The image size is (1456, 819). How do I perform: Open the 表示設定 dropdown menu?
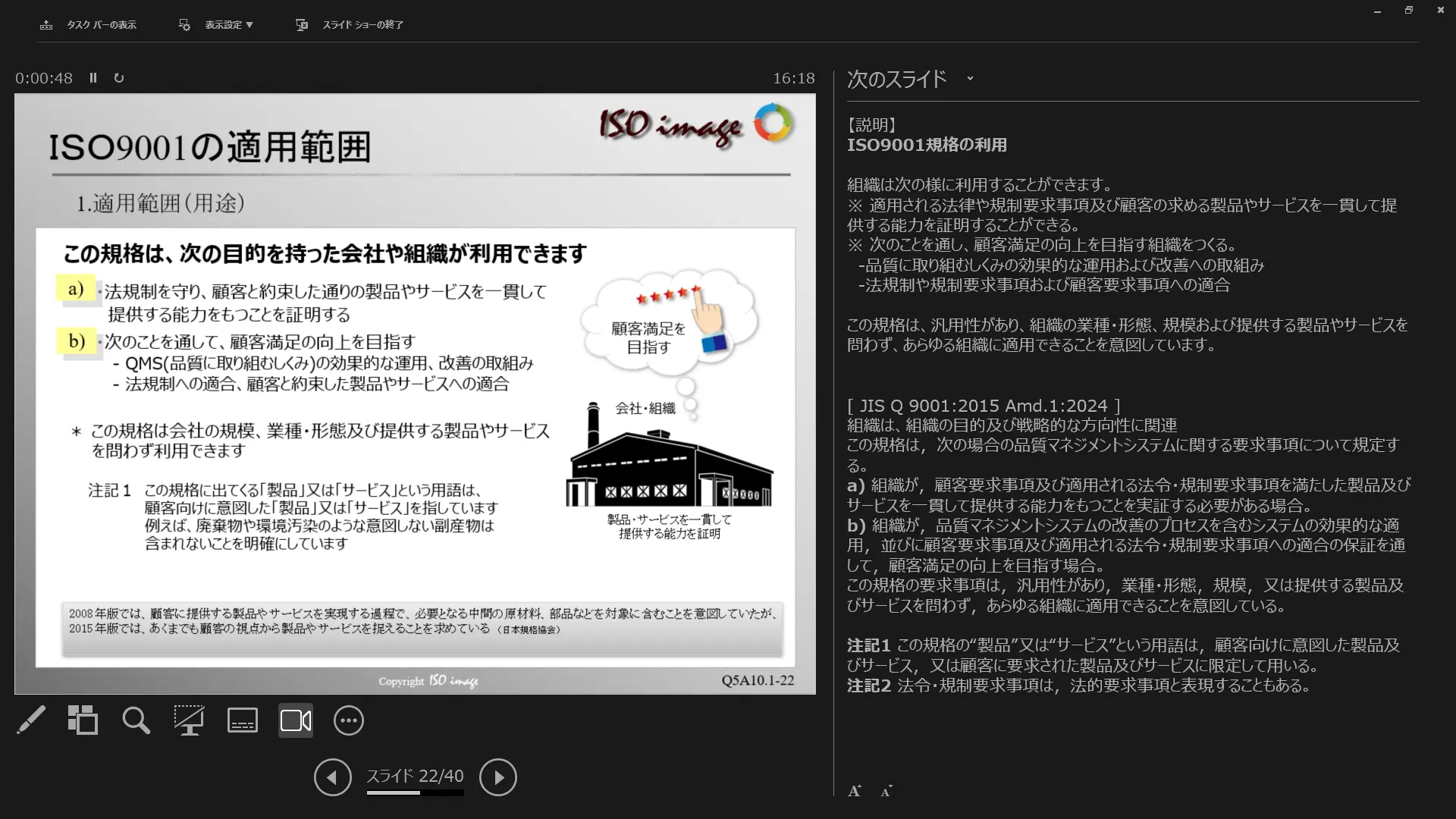(x=227, y=25)
